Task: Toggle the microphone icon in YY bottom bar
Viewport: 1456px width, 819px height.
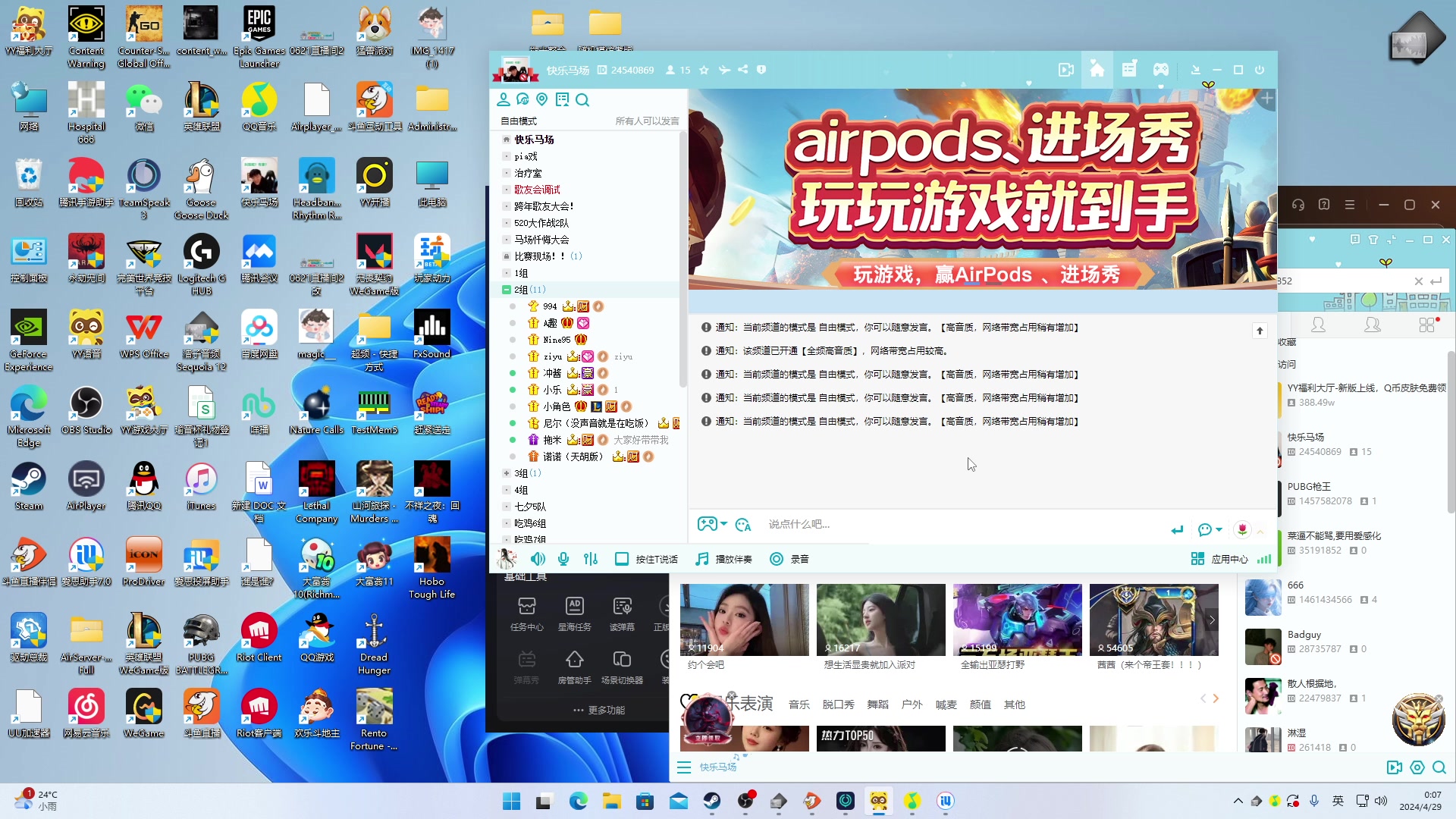Action: click(x=563, y=559)
